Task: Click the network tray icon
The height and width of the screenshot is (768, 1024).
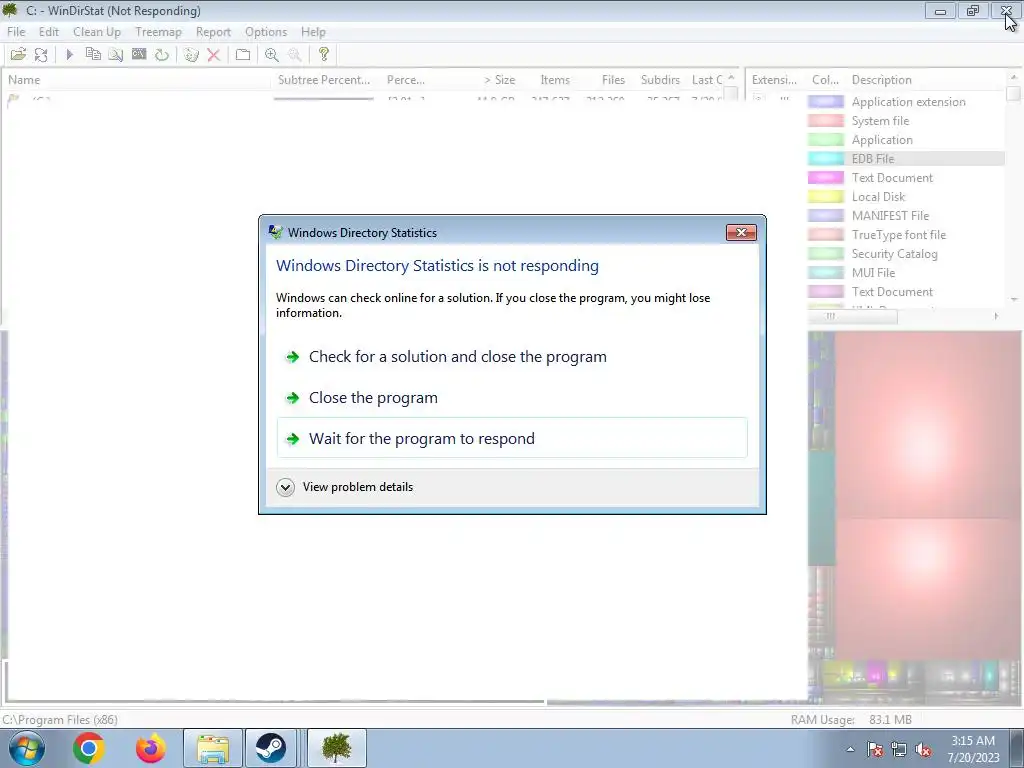Action: coord(899,750)
